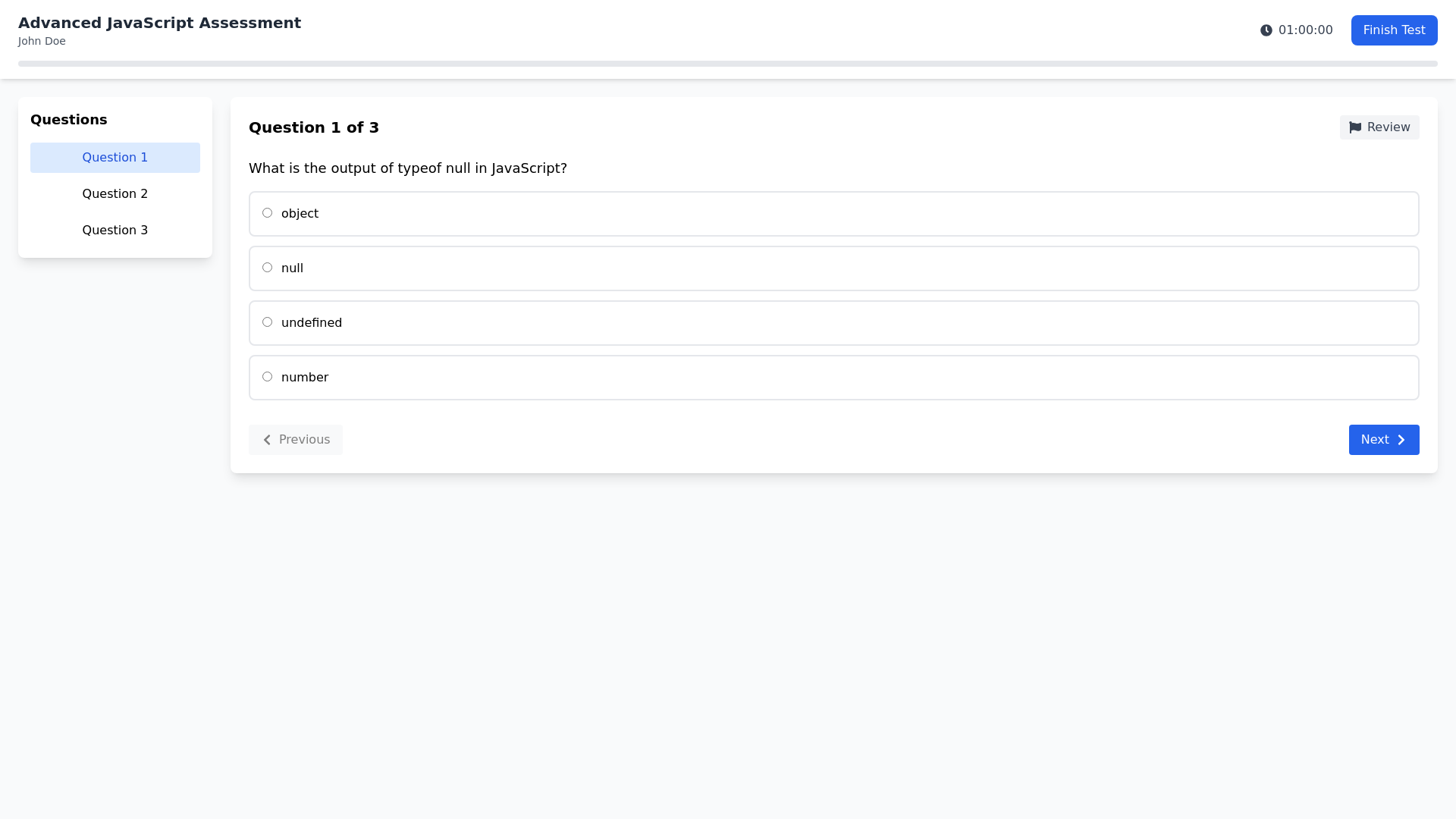Click the left chevron on Previous button

click(267, 440)
